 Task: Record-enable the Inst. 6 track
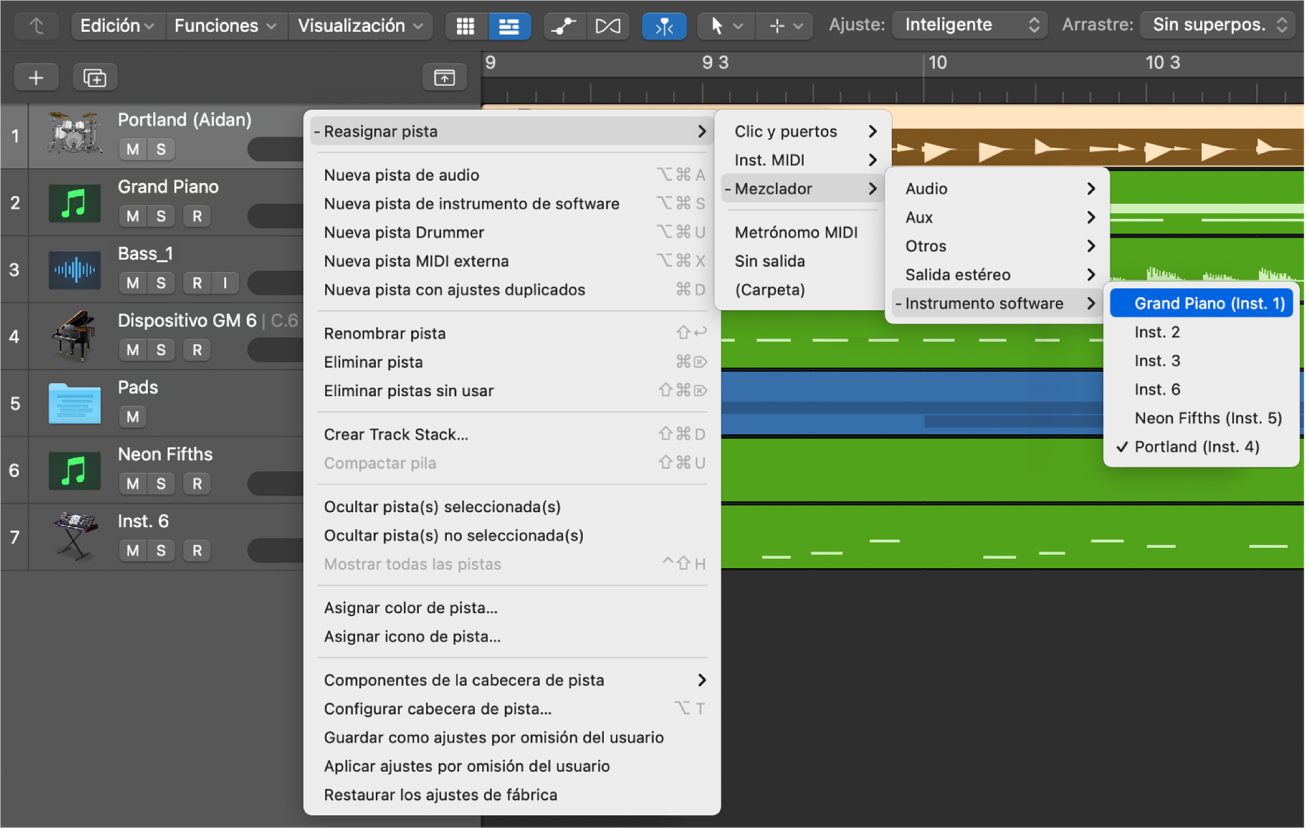(x=197, y=552)
